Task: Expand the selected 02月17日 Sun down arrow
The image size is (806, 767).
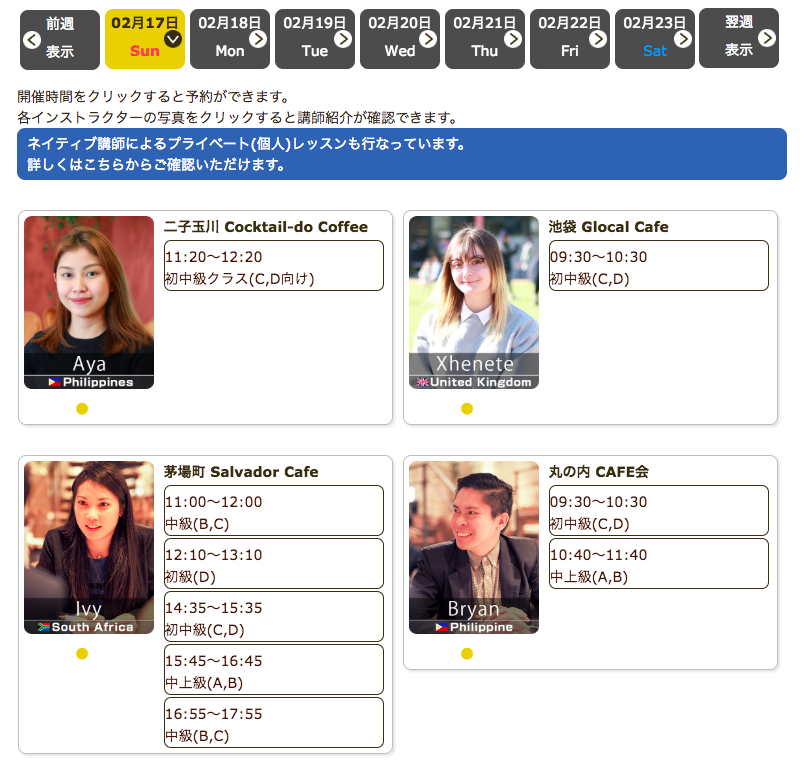Action: 172,39
